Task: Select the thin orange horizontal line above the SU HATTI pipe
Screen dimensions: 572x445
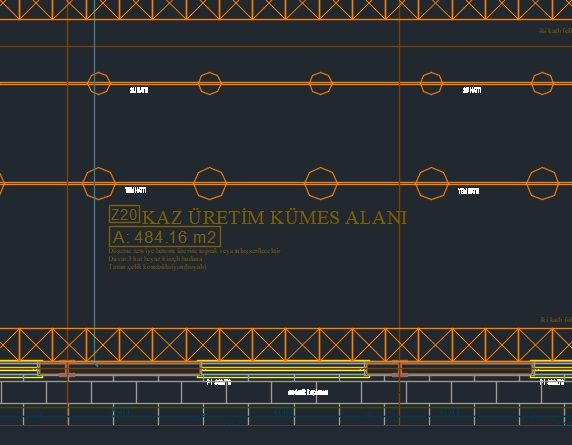Action: tap(286, 47)
